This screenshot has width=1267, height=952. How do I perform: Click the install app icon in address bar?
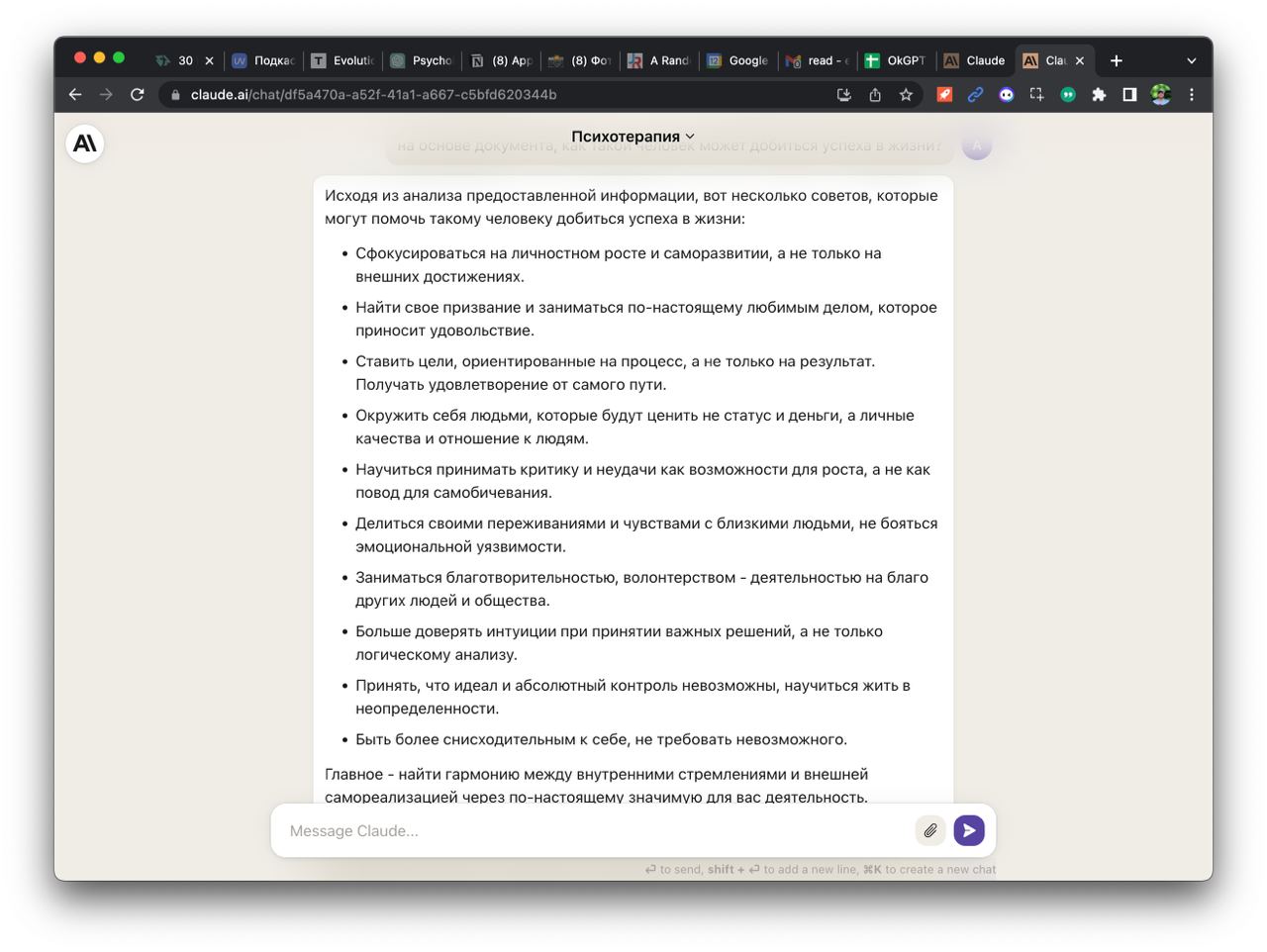tap(844, 94)
